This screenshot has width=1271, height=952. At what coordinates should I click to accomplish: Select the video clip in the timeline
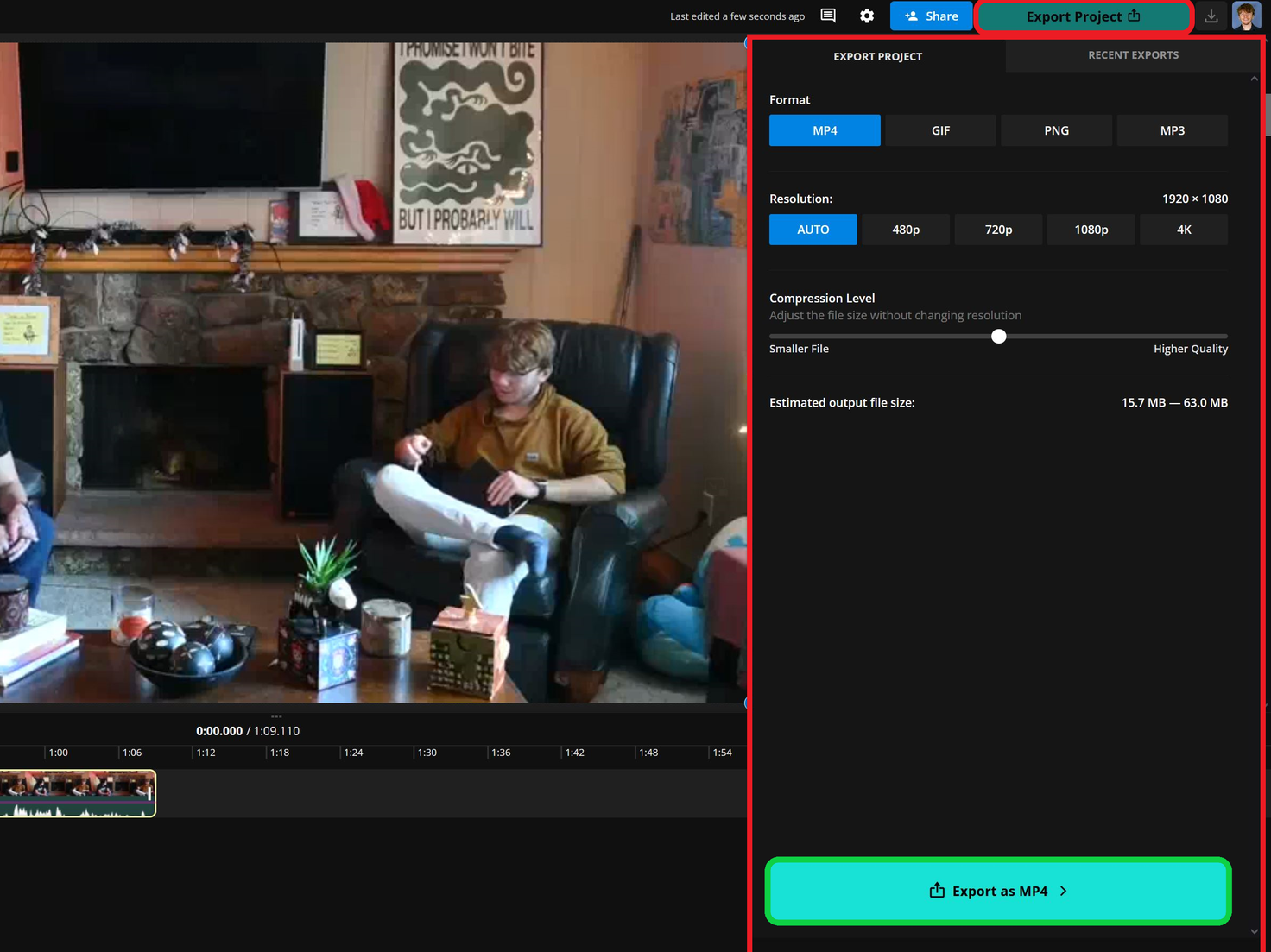(x=78, y=792)
